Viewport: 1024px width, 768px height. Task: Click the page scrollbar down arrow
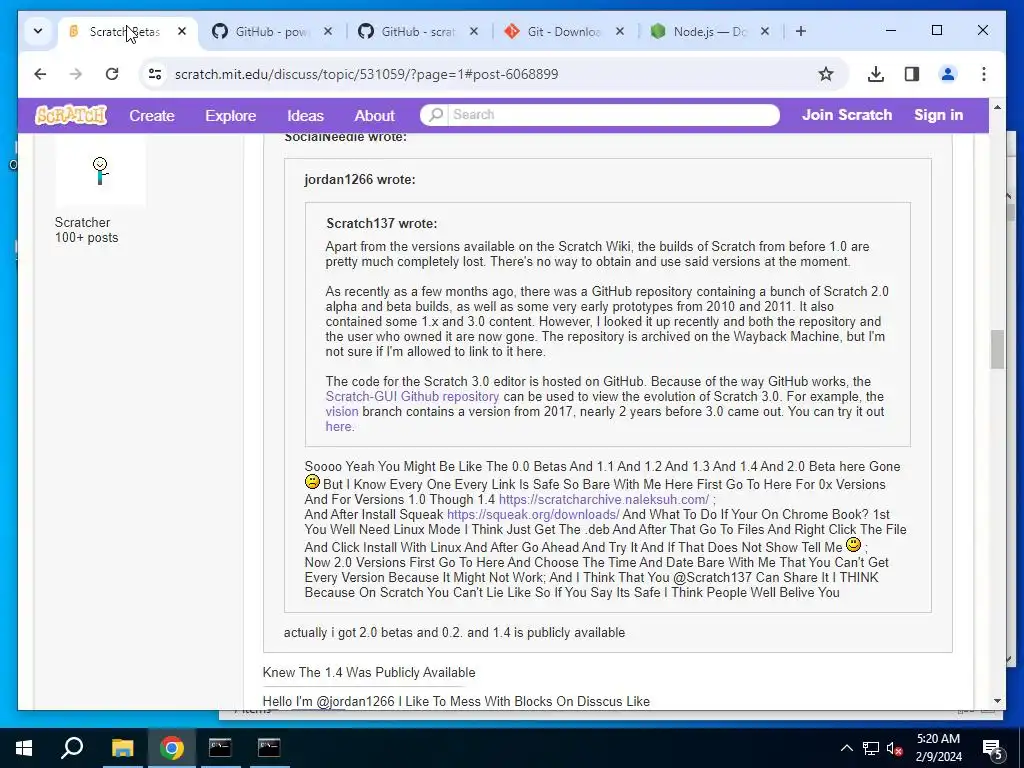[997, 701]
